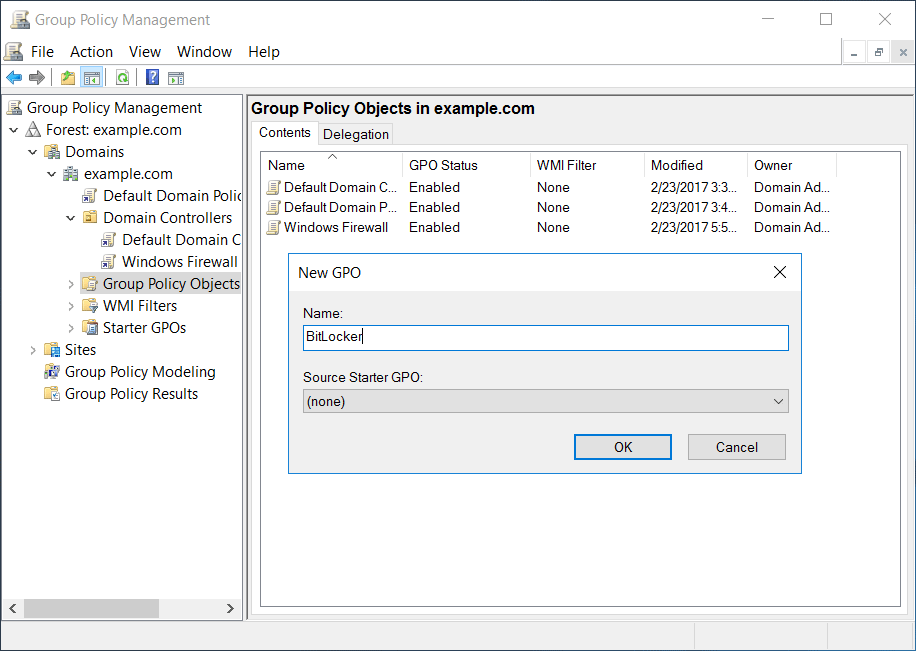Image resolution: width=916 pixels, height=651 pixels.
Task: Toggle the Show/Hide console tree icon
Action: click(91, 77)
